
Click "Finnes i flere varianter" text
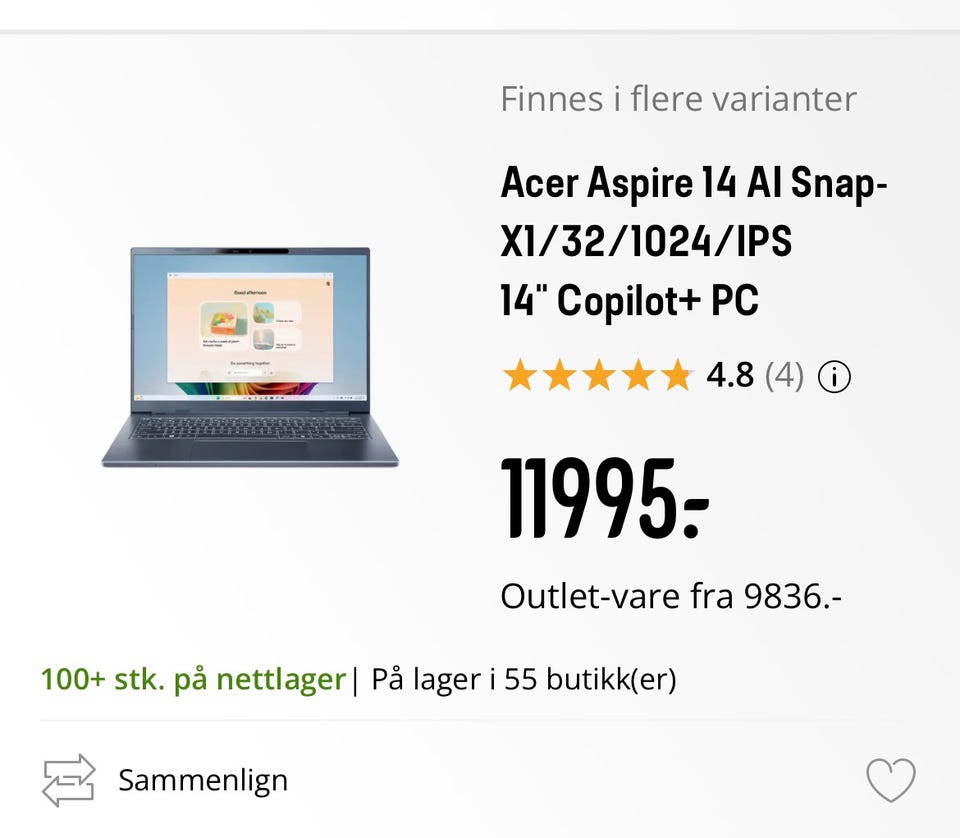click(678, 99)
